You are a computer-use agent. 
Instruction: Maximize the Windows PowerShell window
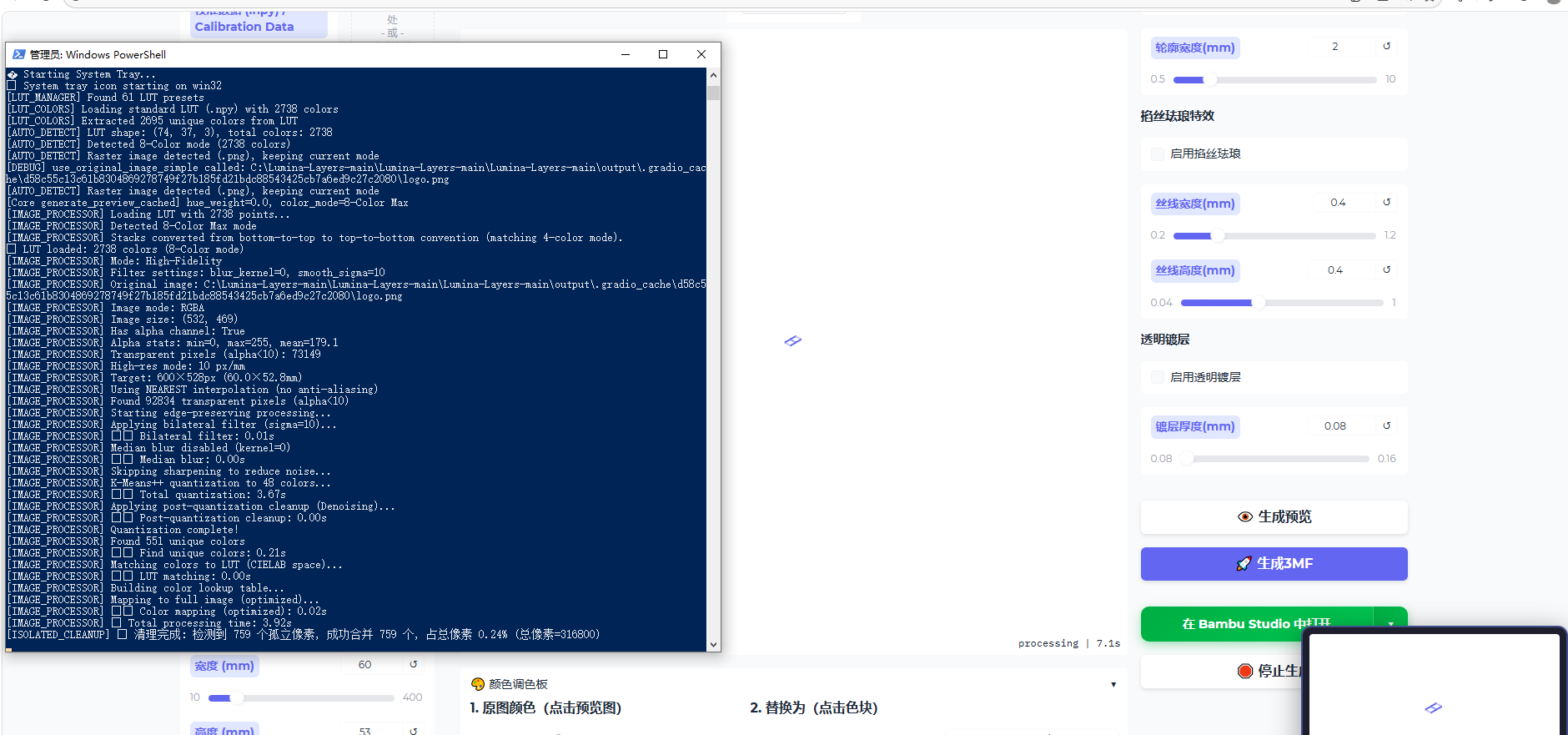(663, 54)
